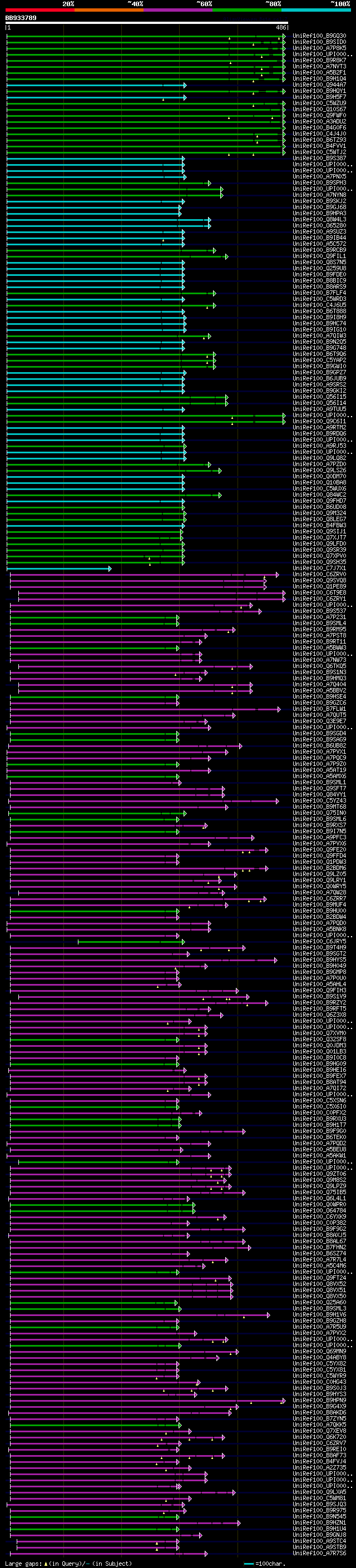Select hit label UniRef100_C6ZRY1

pos(319,598)
